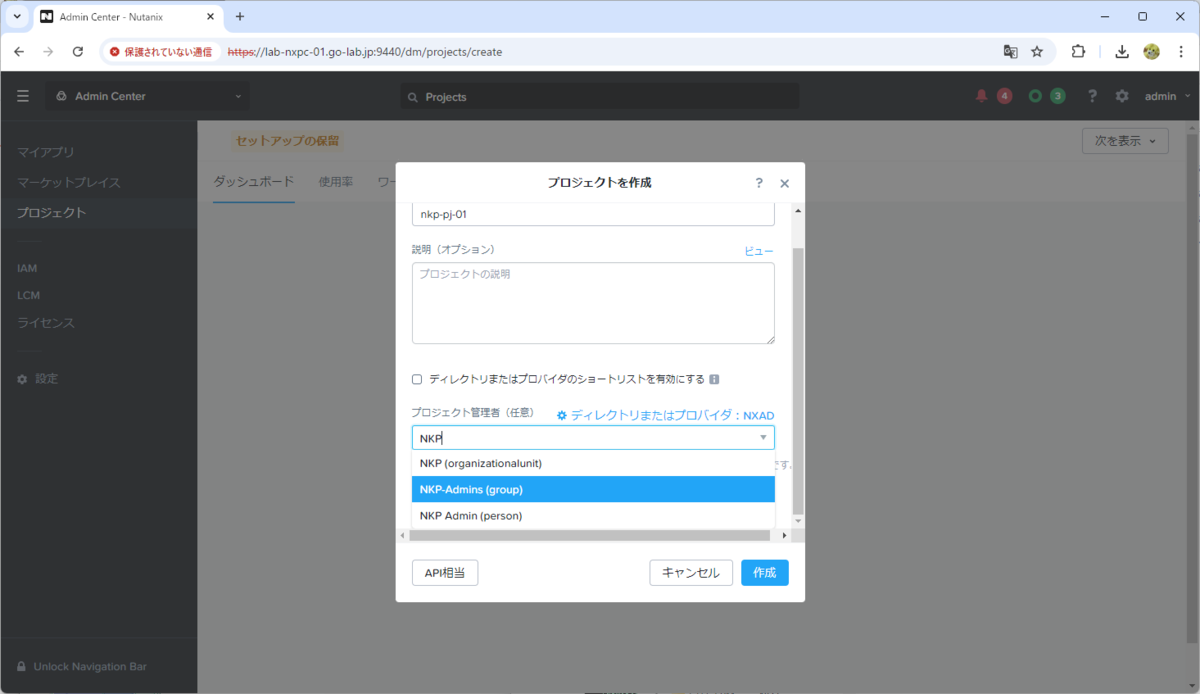Select NKP (organizationalunit) from the list
Screen dimensions: 1200x694
tap(593, 464)
